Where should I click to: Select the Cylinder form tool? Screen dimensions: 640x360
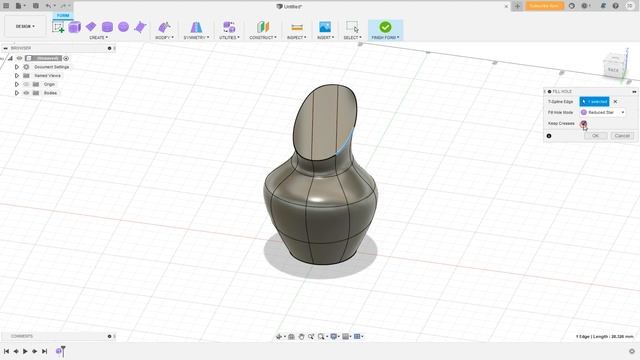pos(107,27)
